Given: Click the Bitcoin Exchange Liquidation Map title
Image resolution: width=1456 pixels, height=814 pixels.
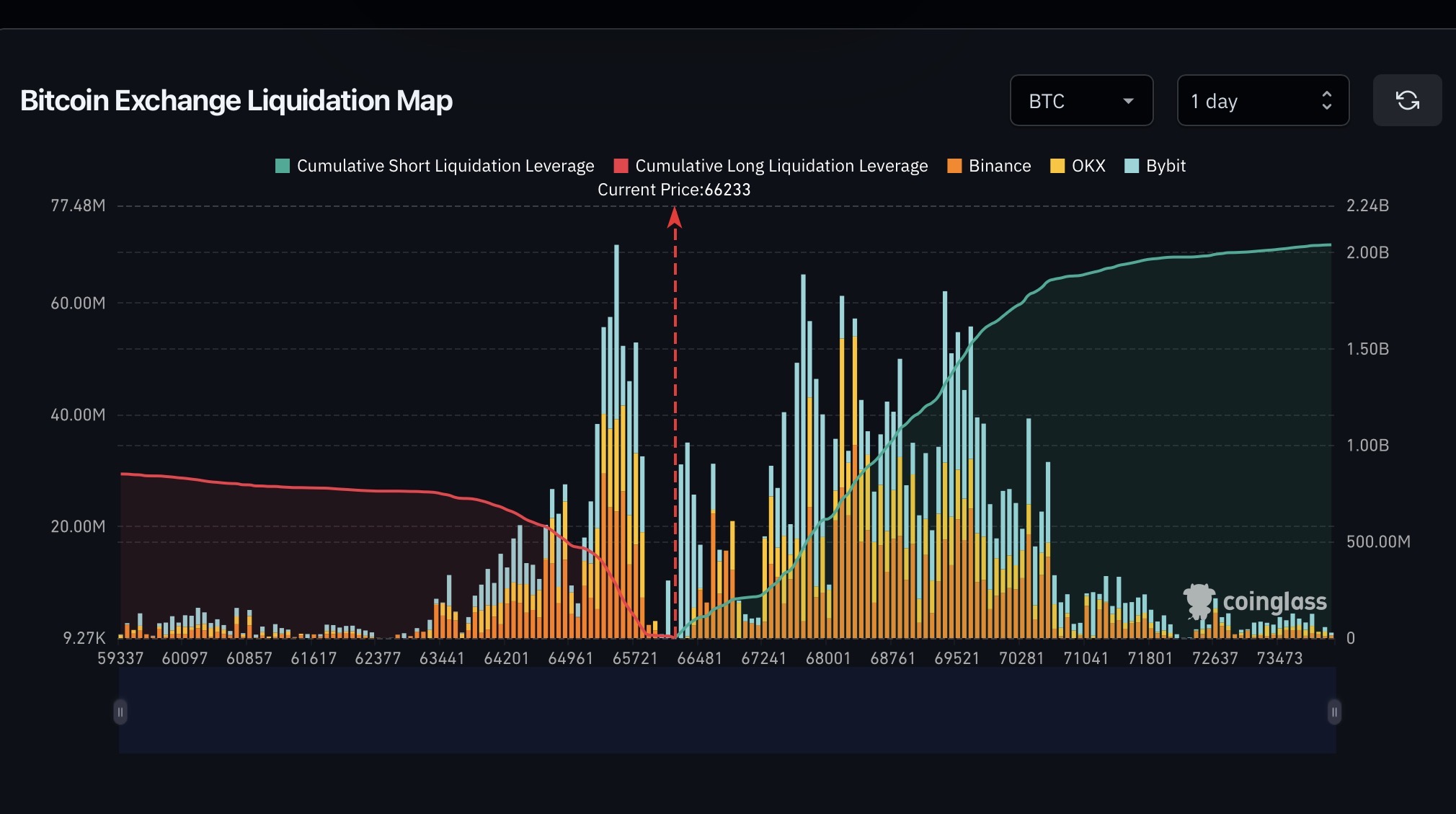Looking at the screenshot, I should coord(236,101).
